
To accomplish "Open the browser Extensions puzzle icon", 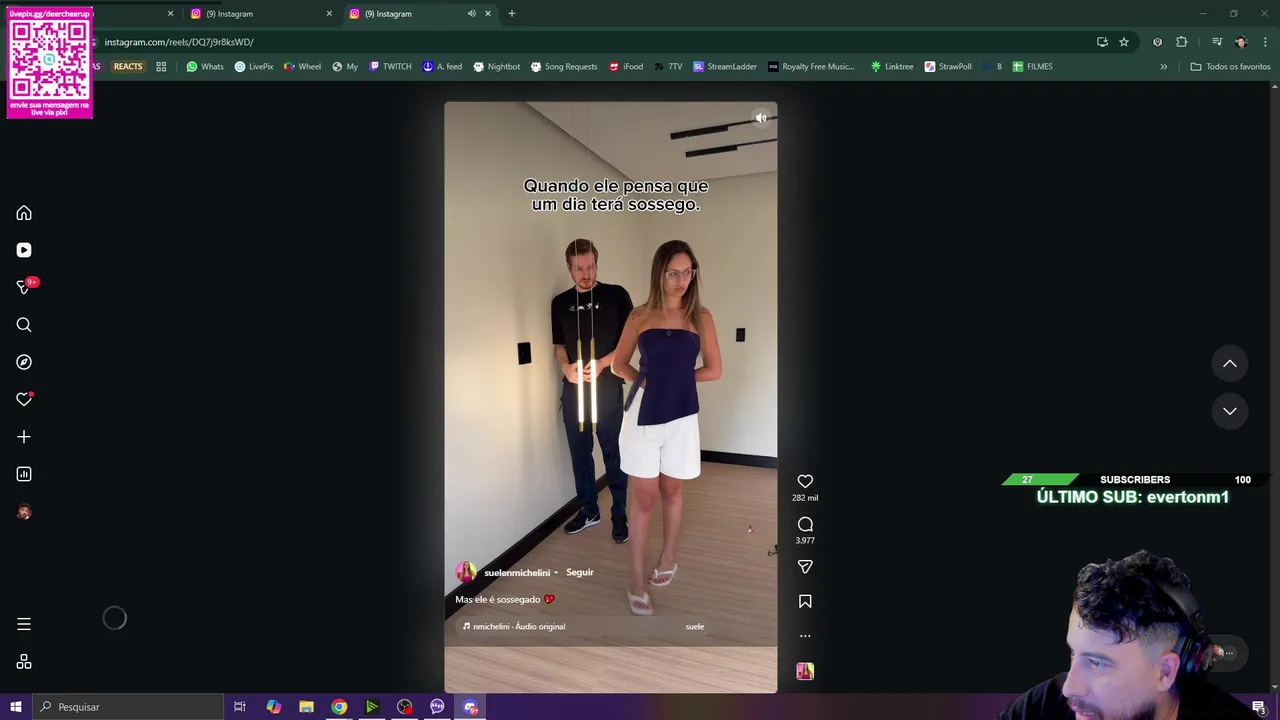I will point(1182,42).
